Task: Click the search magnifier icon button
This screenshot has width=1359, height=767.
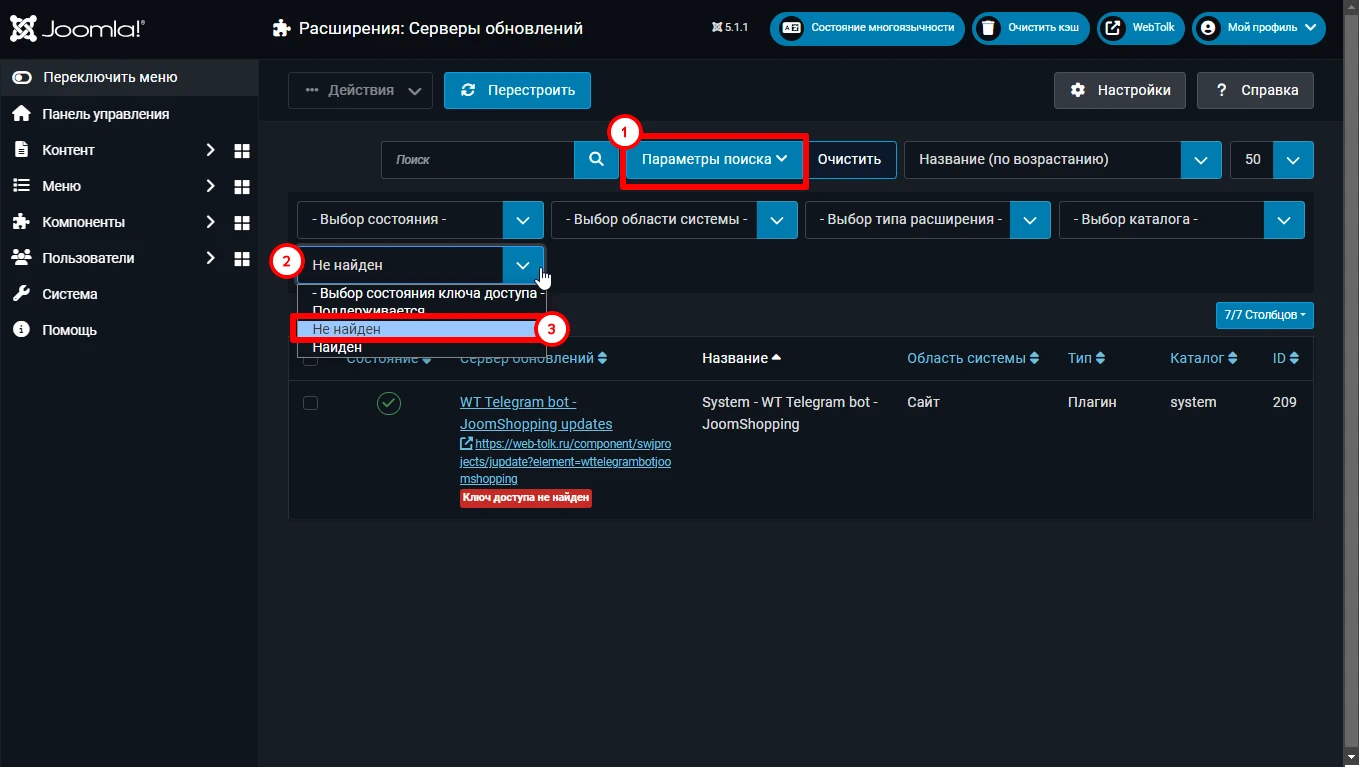Action: (596, 159)
